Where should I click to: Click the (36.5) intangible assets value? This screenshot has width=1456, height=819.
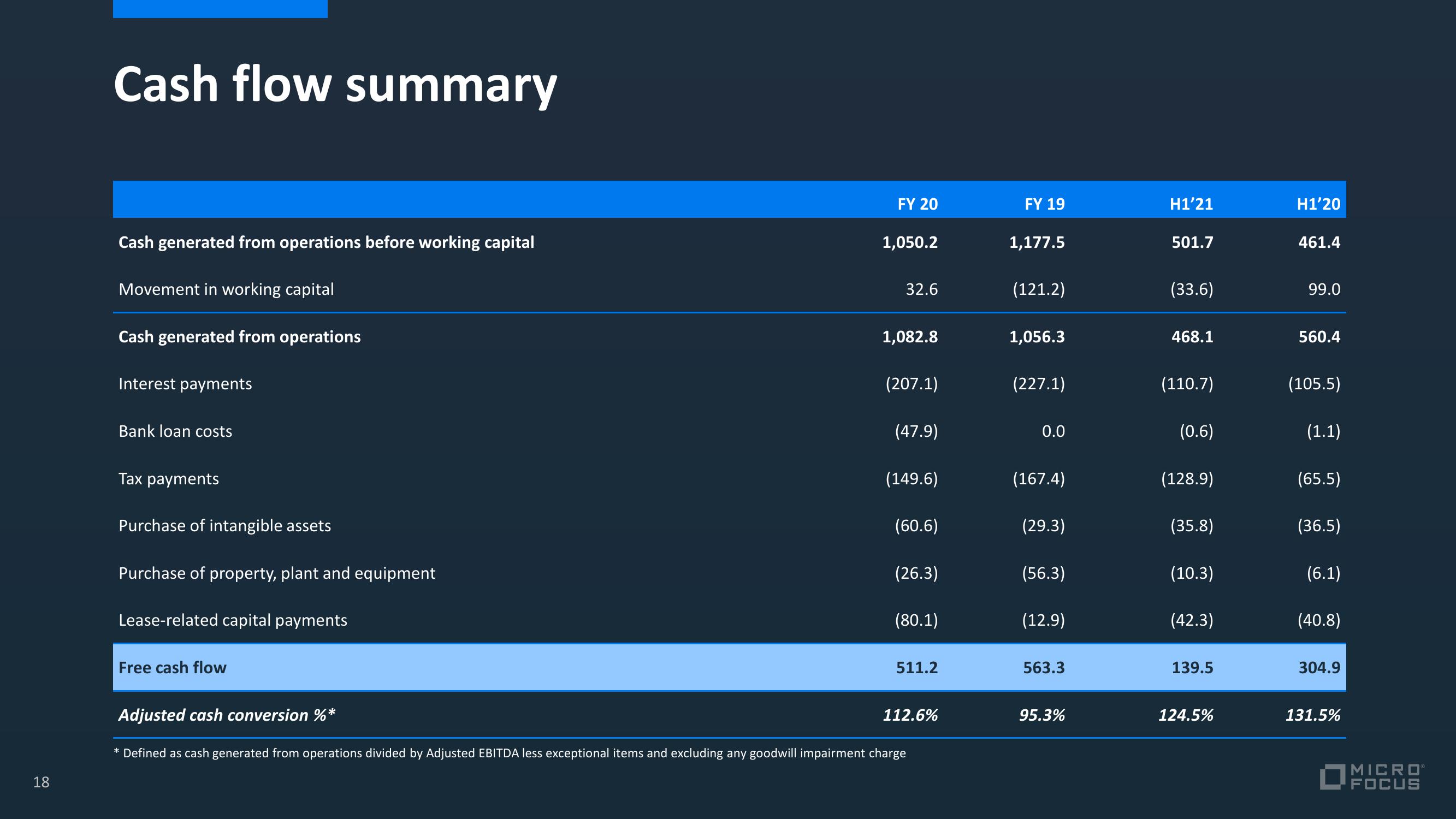coord(1319,526)
